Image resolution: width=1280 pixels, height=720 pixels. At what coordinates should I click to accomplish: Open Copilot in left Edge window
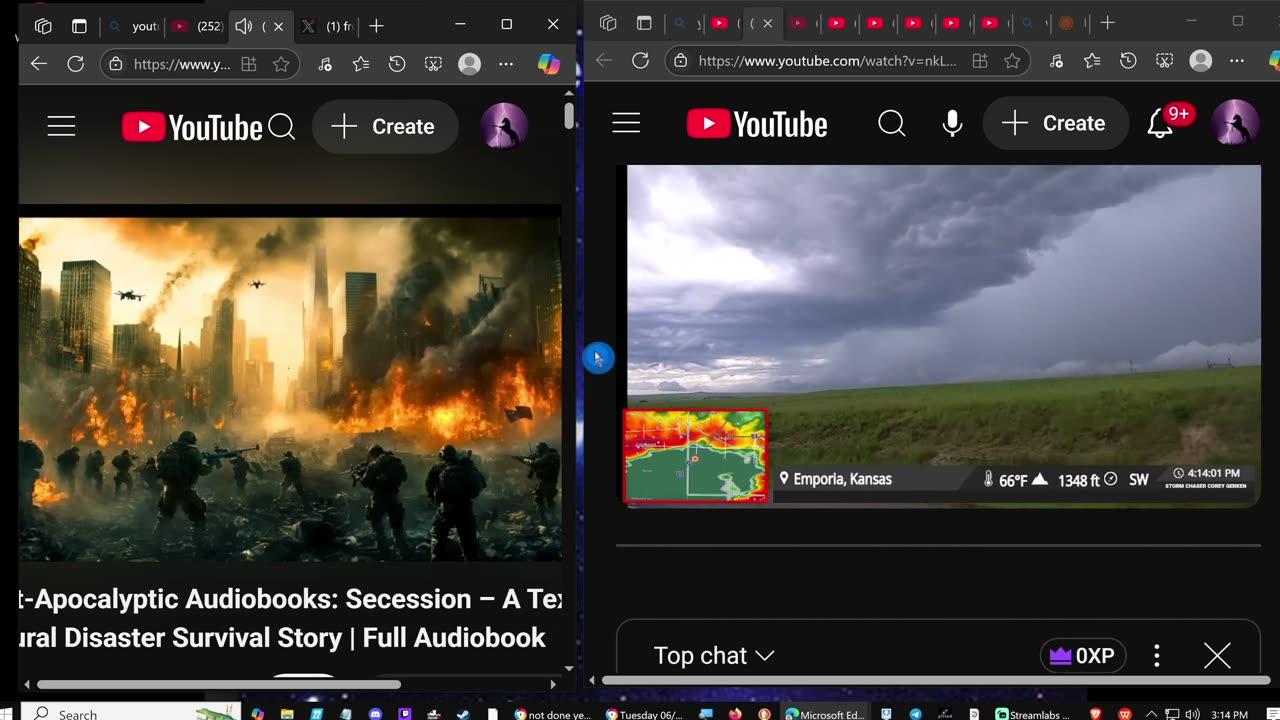click(549, 64)
